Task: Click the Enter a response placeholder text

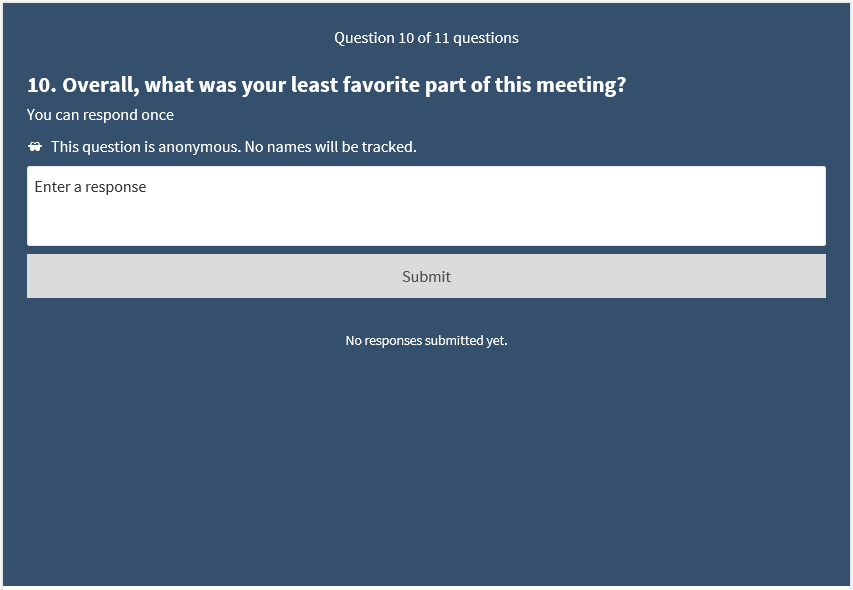Action: [x=90, y=187]
